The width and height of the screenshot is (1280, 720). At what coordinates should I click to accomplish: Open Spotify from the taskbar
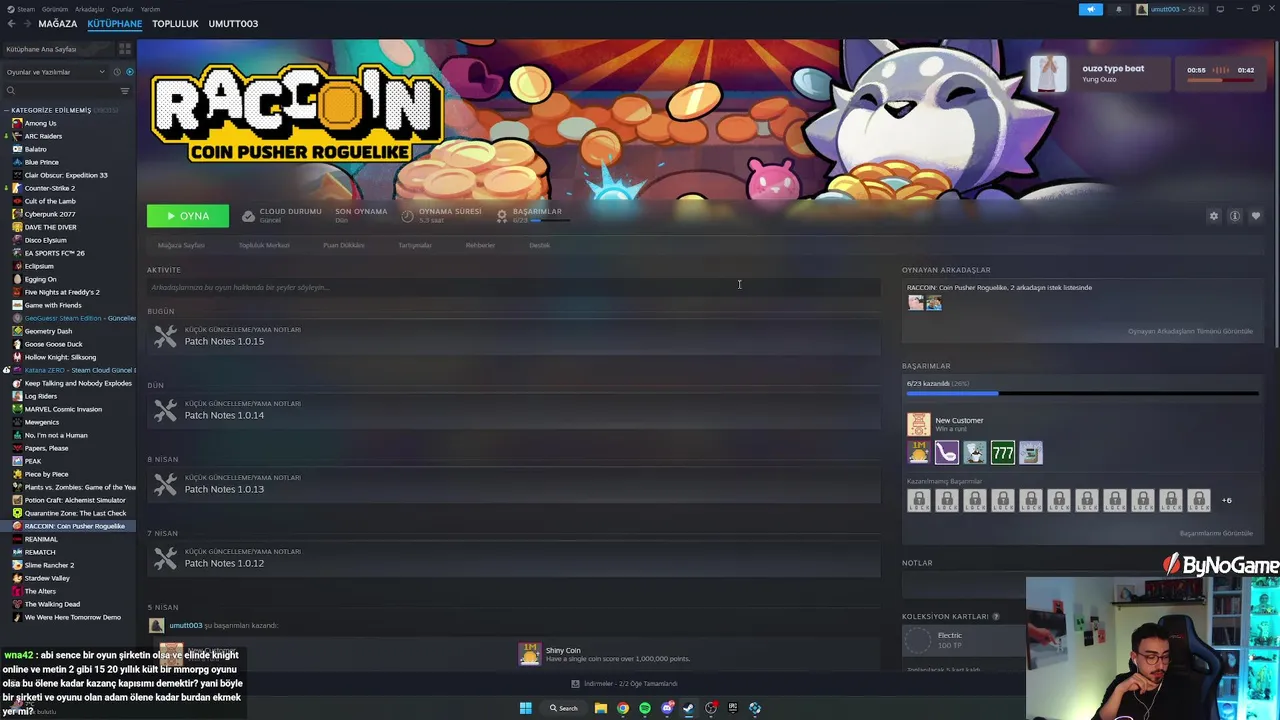(645, 708)
